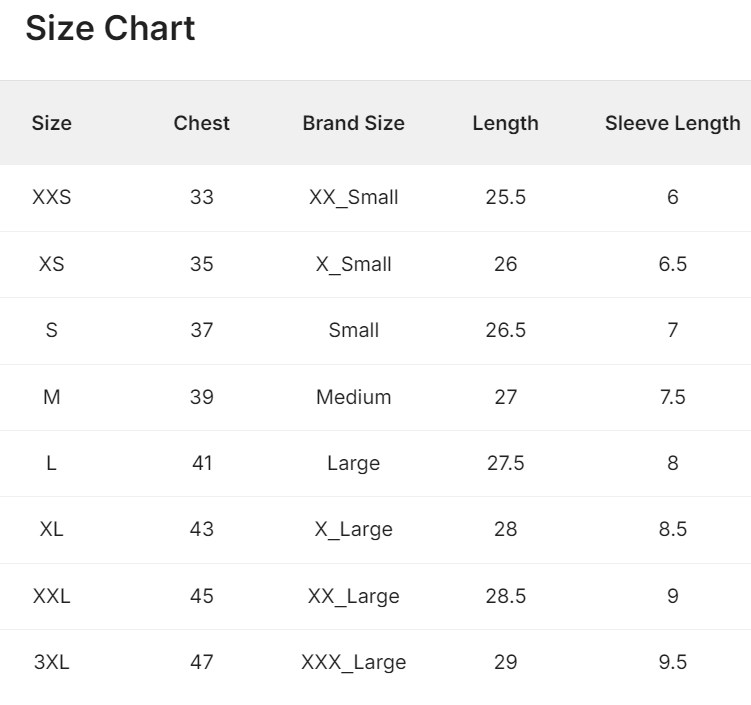Select the Brand Size column header
The height and width of the screenshot is (705, 751).
point(353,123)
